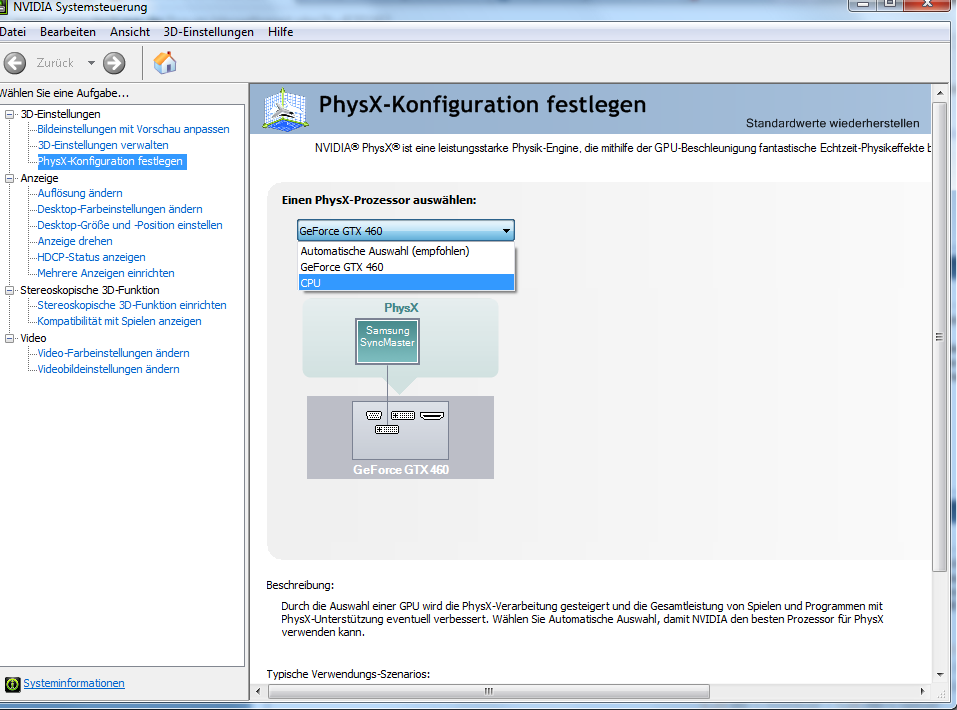
Task: Click the Anzeige tree label
Action: 40,178
